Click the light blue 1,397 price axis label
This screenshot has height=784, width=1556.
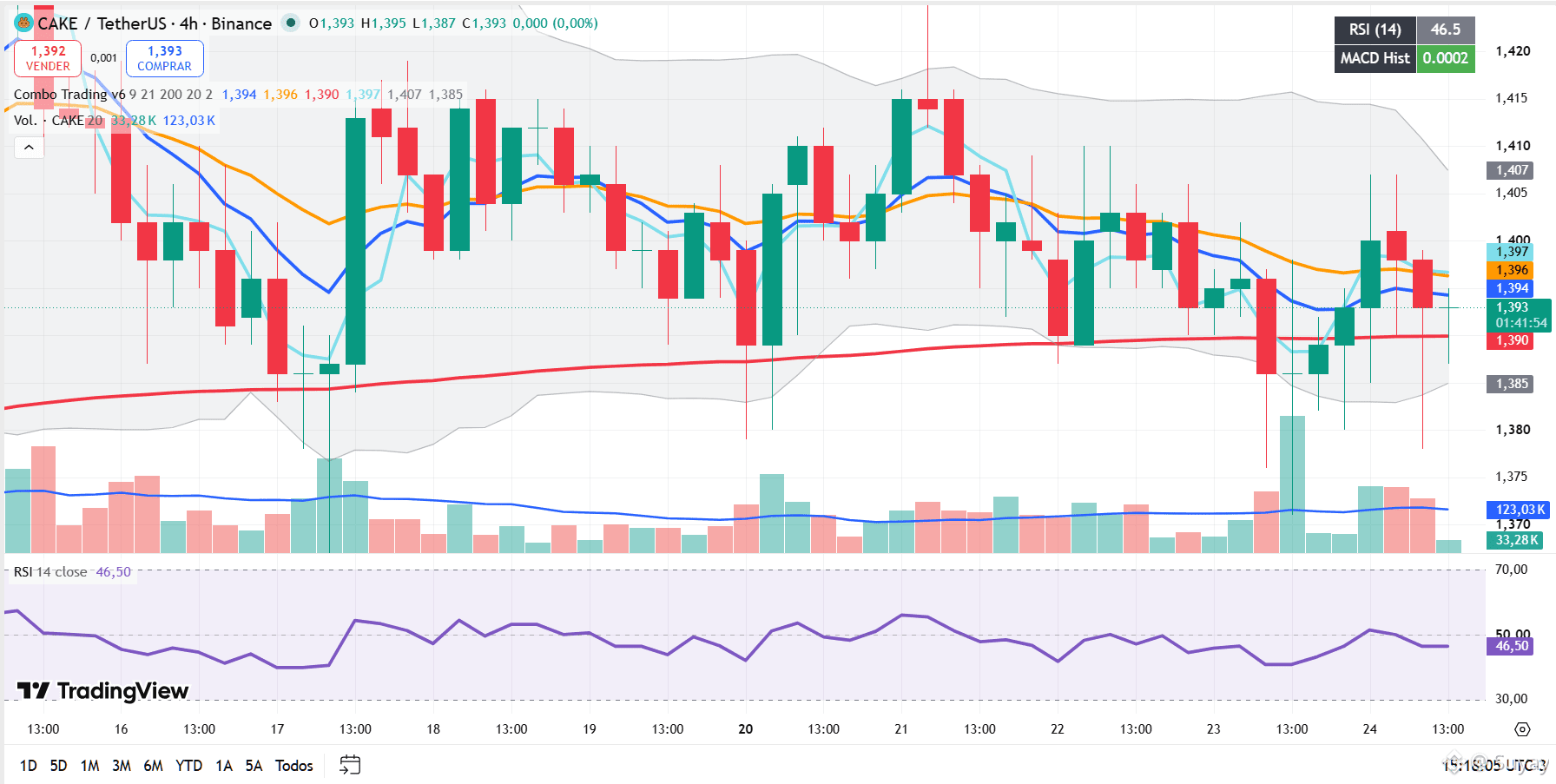[x=1512, y=252]
